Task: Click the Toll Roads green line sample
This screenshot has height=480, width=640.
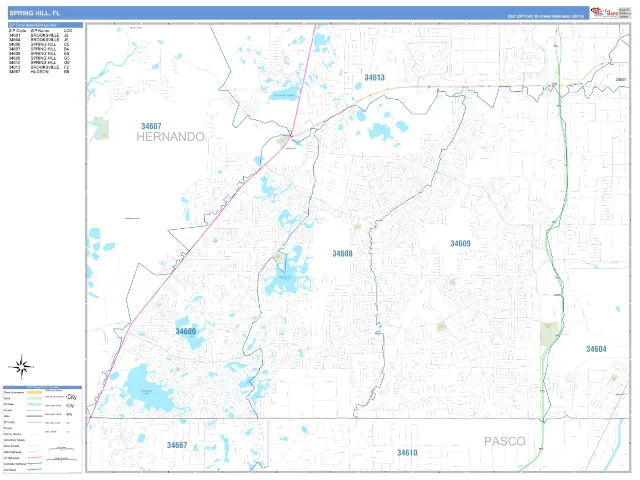Action: (34, 469)
